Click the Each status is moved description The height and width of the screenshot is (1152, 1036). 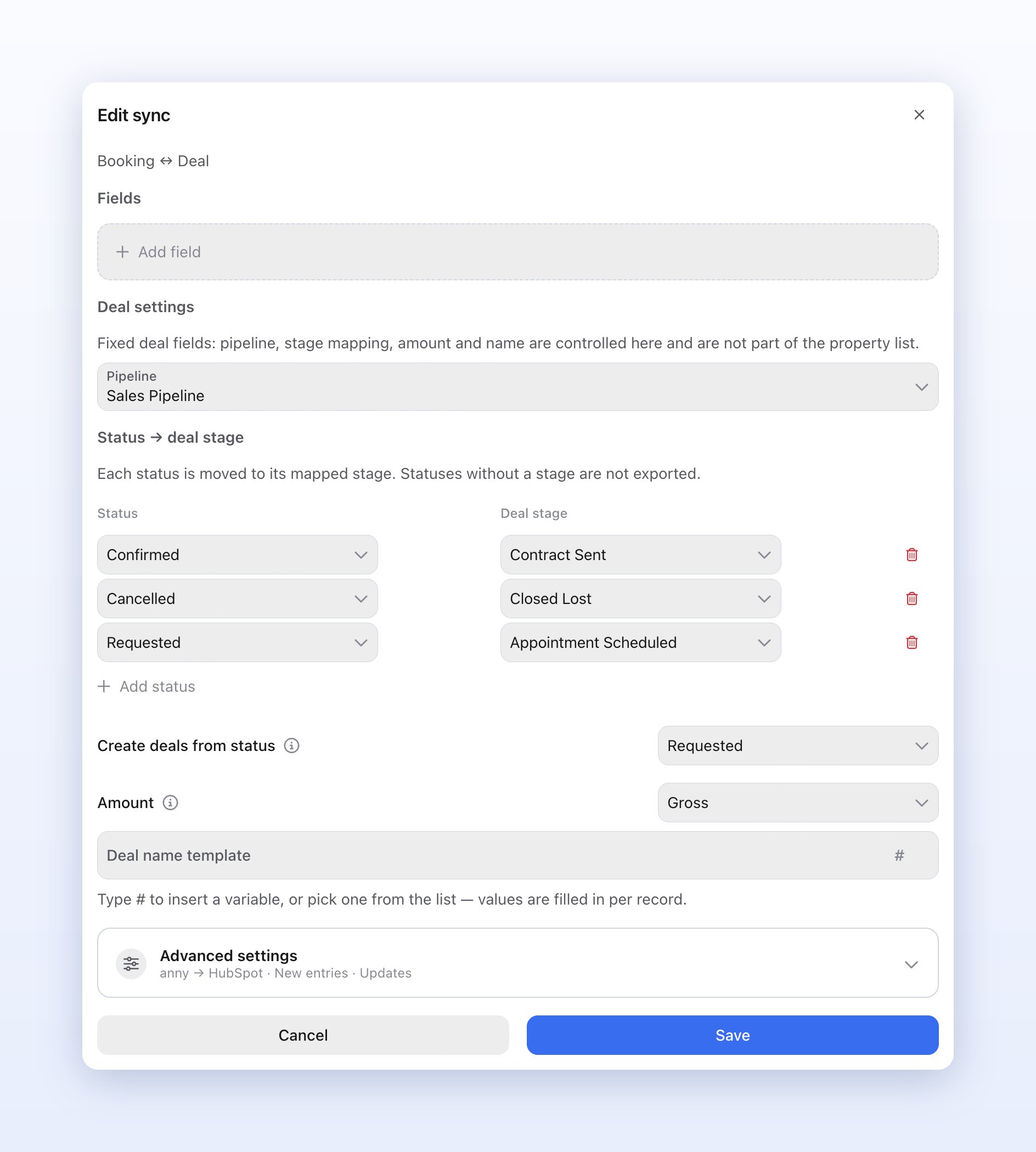(x=398, y=473)
